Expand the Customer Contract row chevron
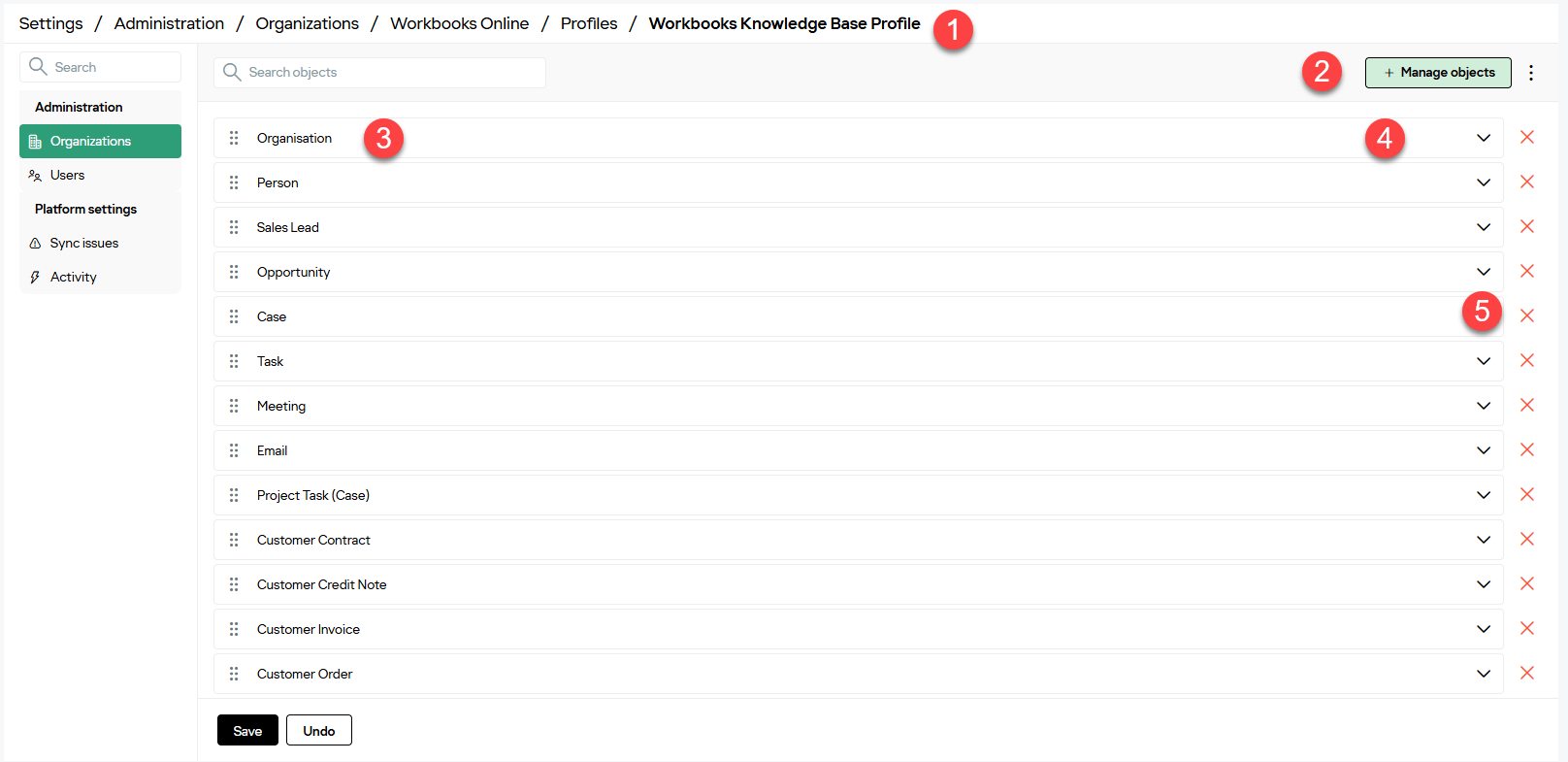This screenshot has height=762, width=1568. pos(1484,540)
